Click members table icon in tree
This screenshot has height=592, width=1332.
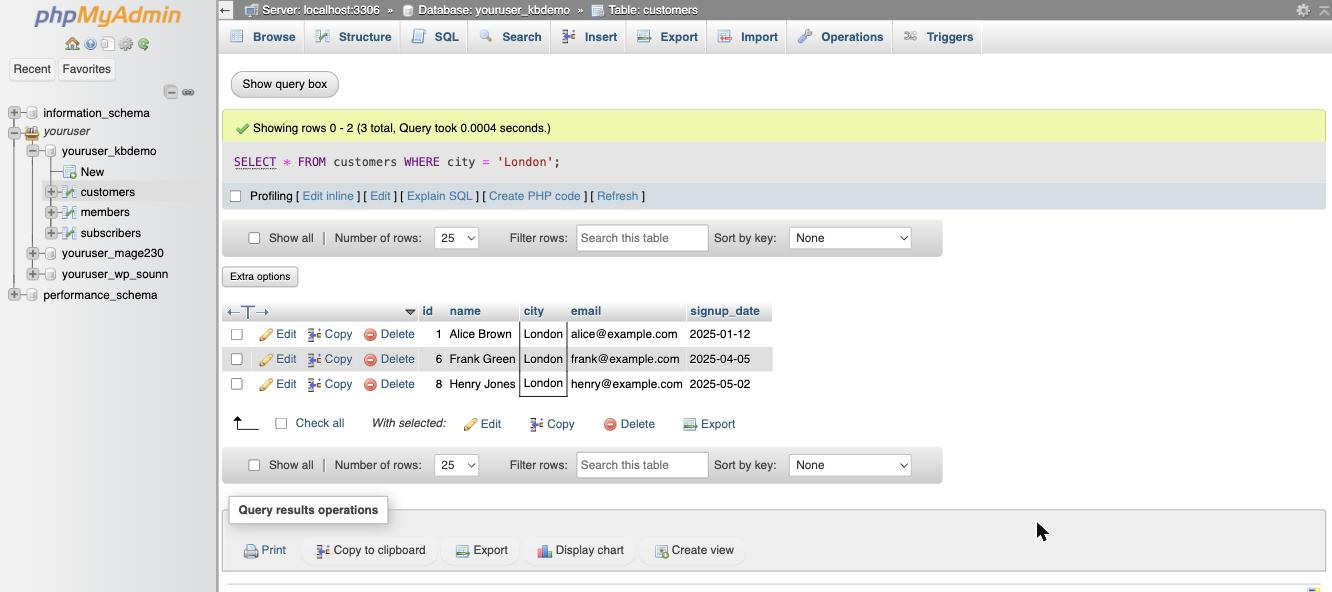tap(69, 212)
